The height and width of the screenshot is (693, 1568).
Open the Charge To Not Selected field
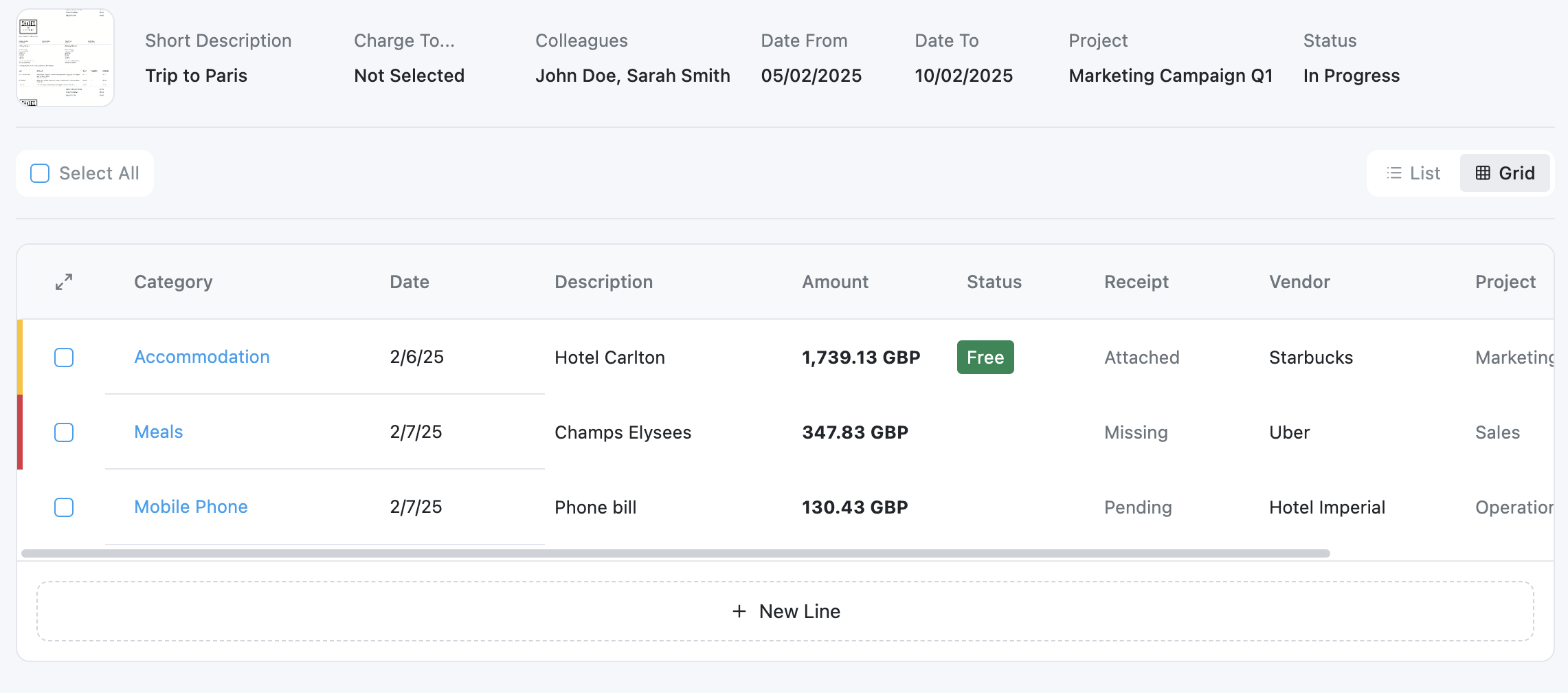pos(410,76)
